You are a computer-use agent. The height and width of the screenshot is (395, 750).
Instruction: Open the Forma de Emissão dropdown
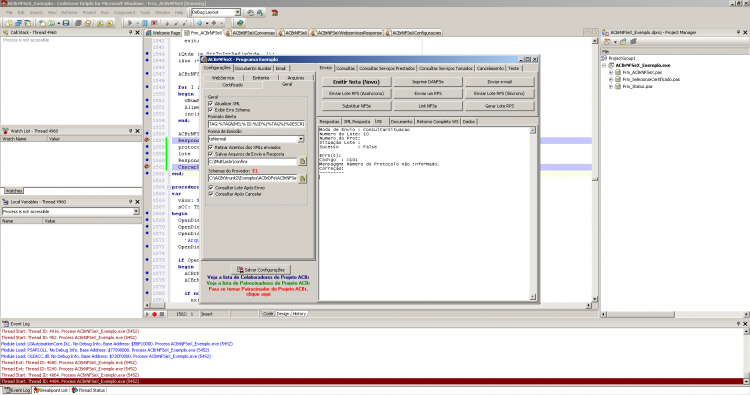click(301, 139)
